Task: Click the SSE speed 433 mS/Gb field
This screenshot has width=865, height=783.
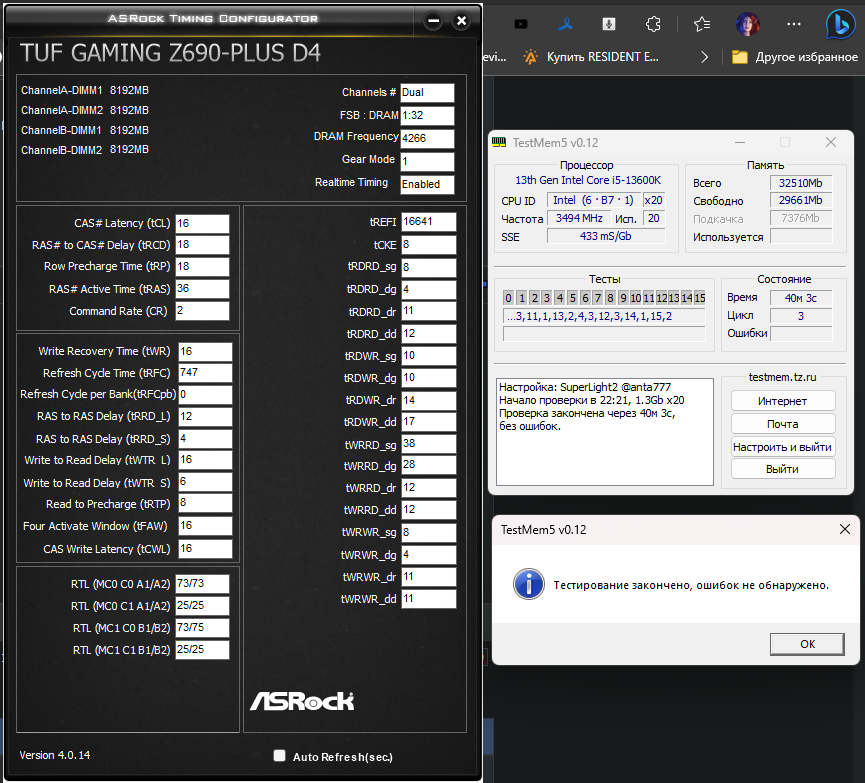Action: [x=606, y=236]
